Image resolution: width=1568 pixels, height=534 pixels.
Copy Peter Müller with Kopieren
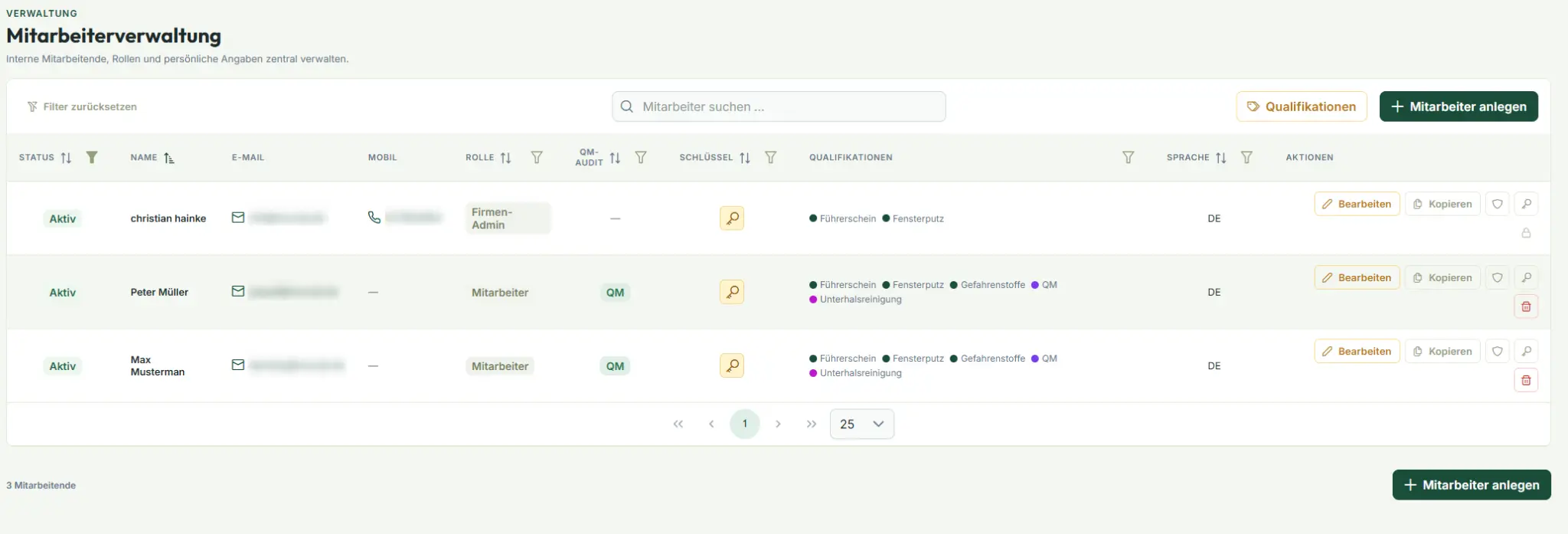(1442, 277)
